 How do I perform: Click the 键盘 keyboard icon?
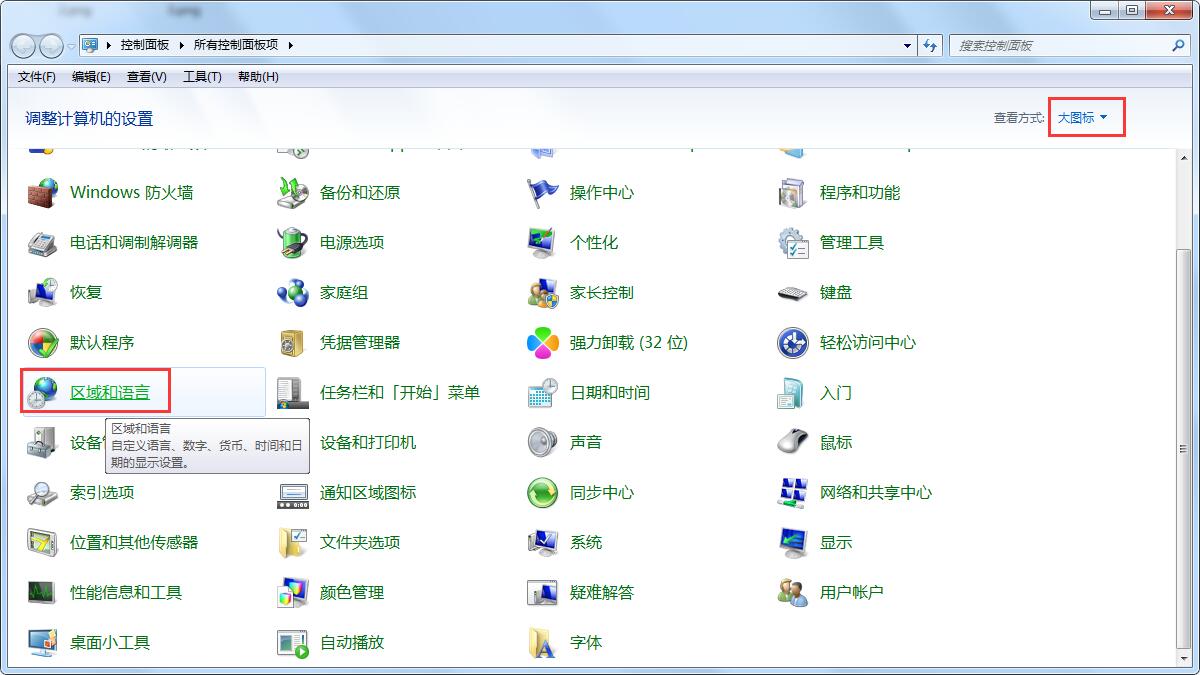(793, 293)
